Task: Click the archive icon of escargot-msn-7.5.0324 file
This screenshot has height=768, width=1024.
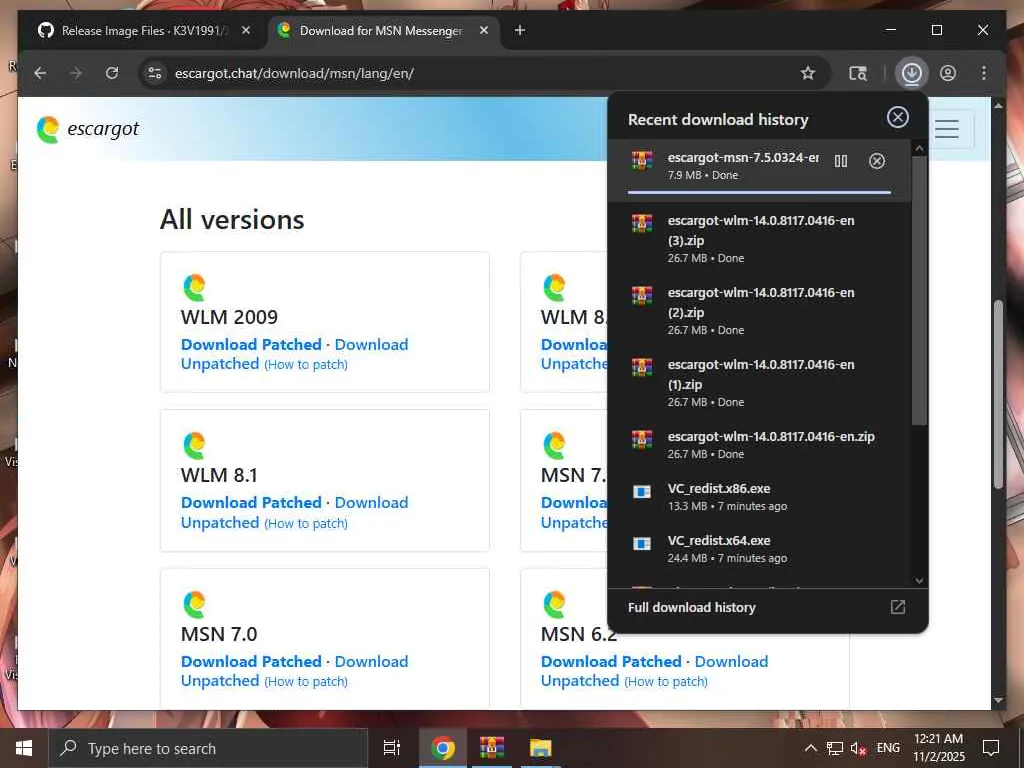Action: point(642,161)
